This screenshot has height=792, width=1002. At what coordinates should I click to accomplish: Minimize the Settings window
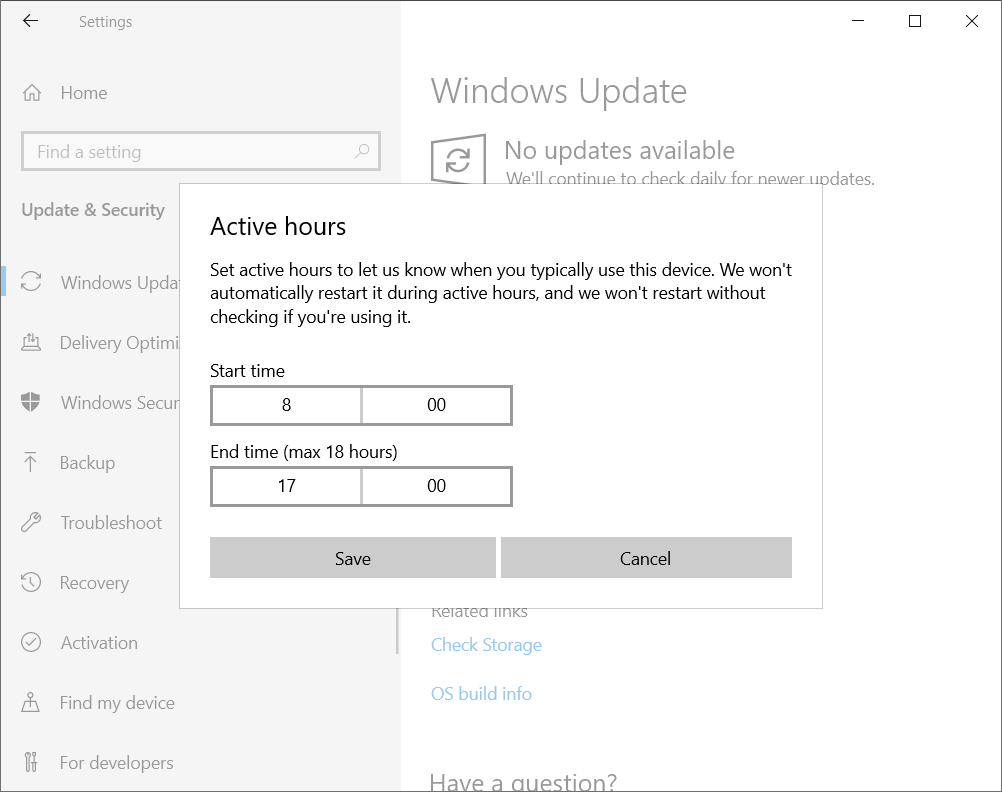[x=858, y=21]
